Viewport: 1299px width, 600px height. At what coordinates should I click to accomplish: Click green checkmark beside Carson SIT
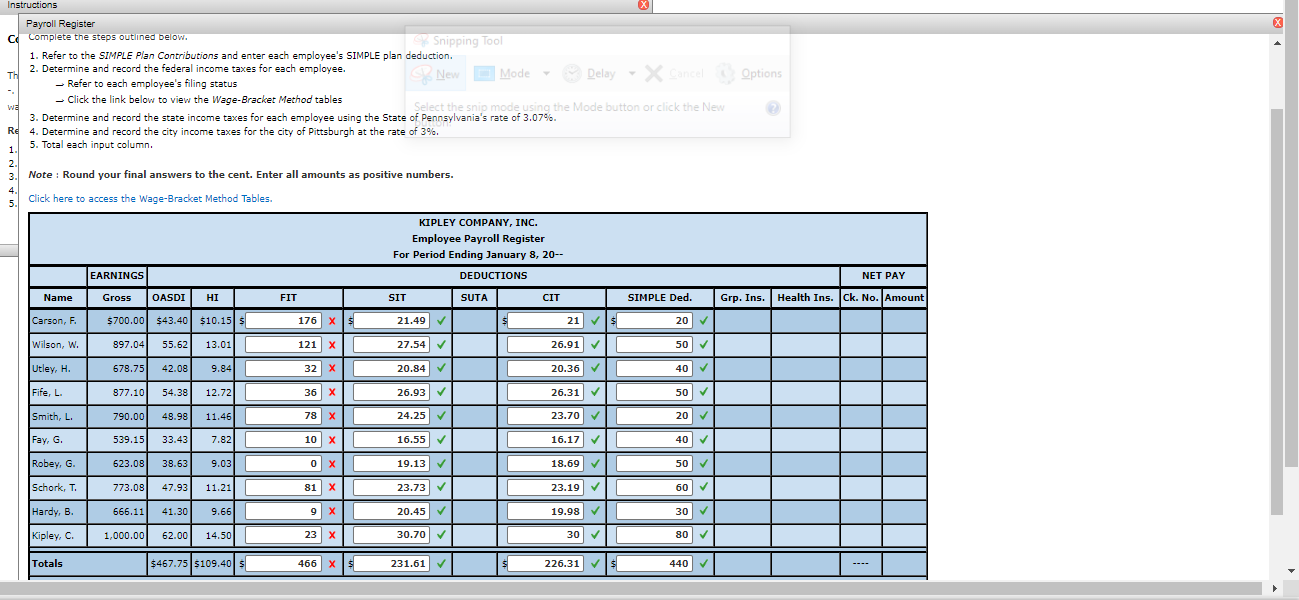tap(441, 321)
